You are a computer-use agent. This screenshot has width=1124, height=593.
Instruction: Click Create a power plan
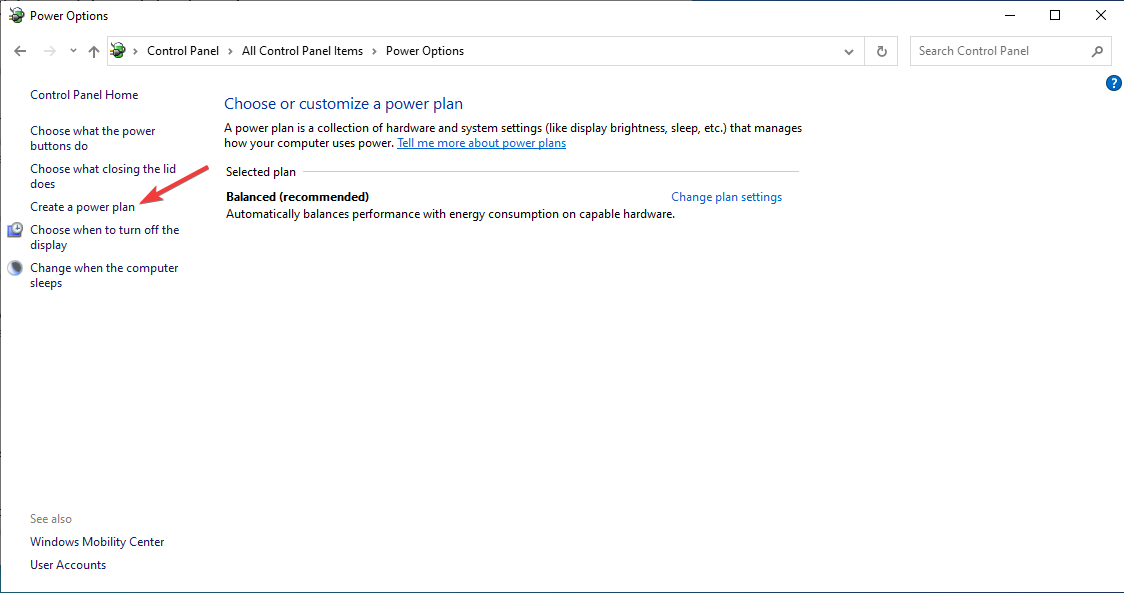pyautogui.click(x=82, y=207)
